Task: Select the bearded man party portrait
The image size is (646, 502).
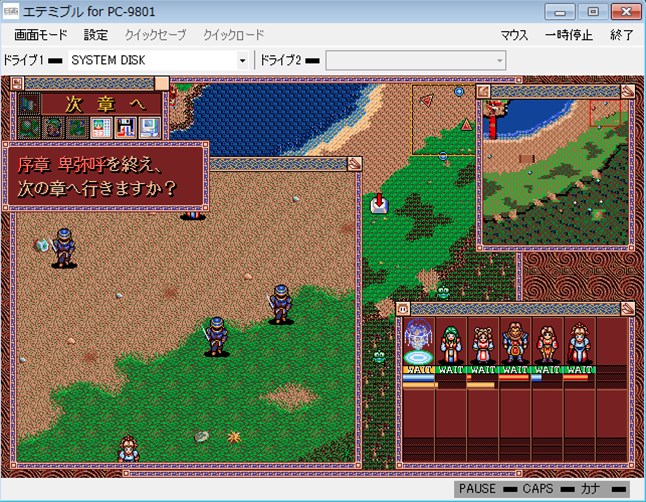Action: point(515,342)
